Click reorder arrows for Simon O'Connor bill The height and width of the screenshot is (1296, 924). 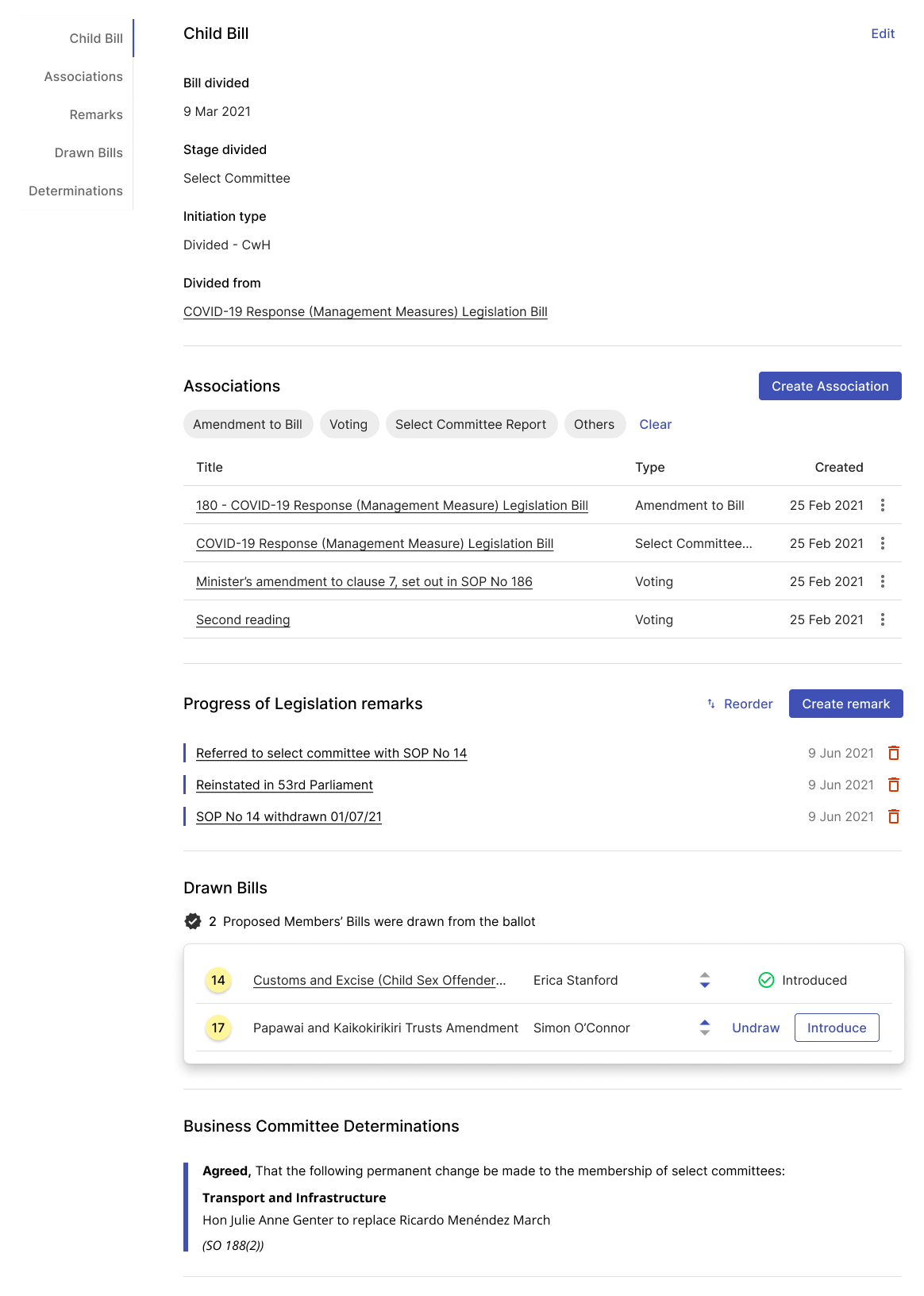pyautogui.click(x=705, y=1028)
